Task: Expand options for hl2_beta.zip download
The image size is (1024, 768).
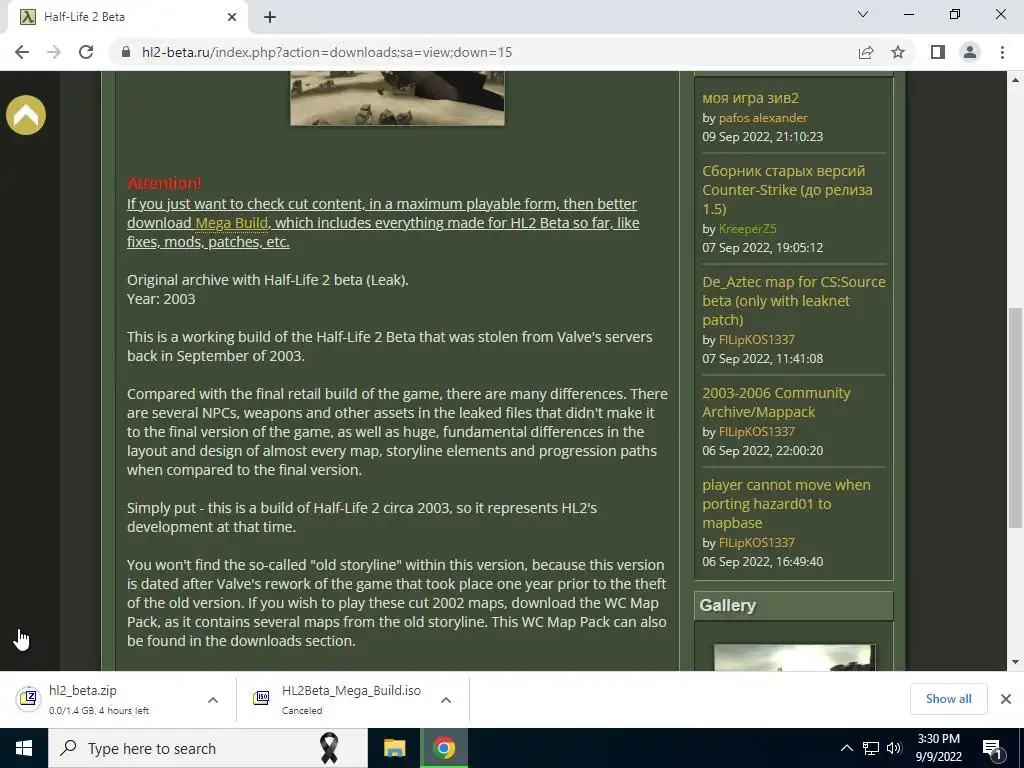Action: point(213,699)
